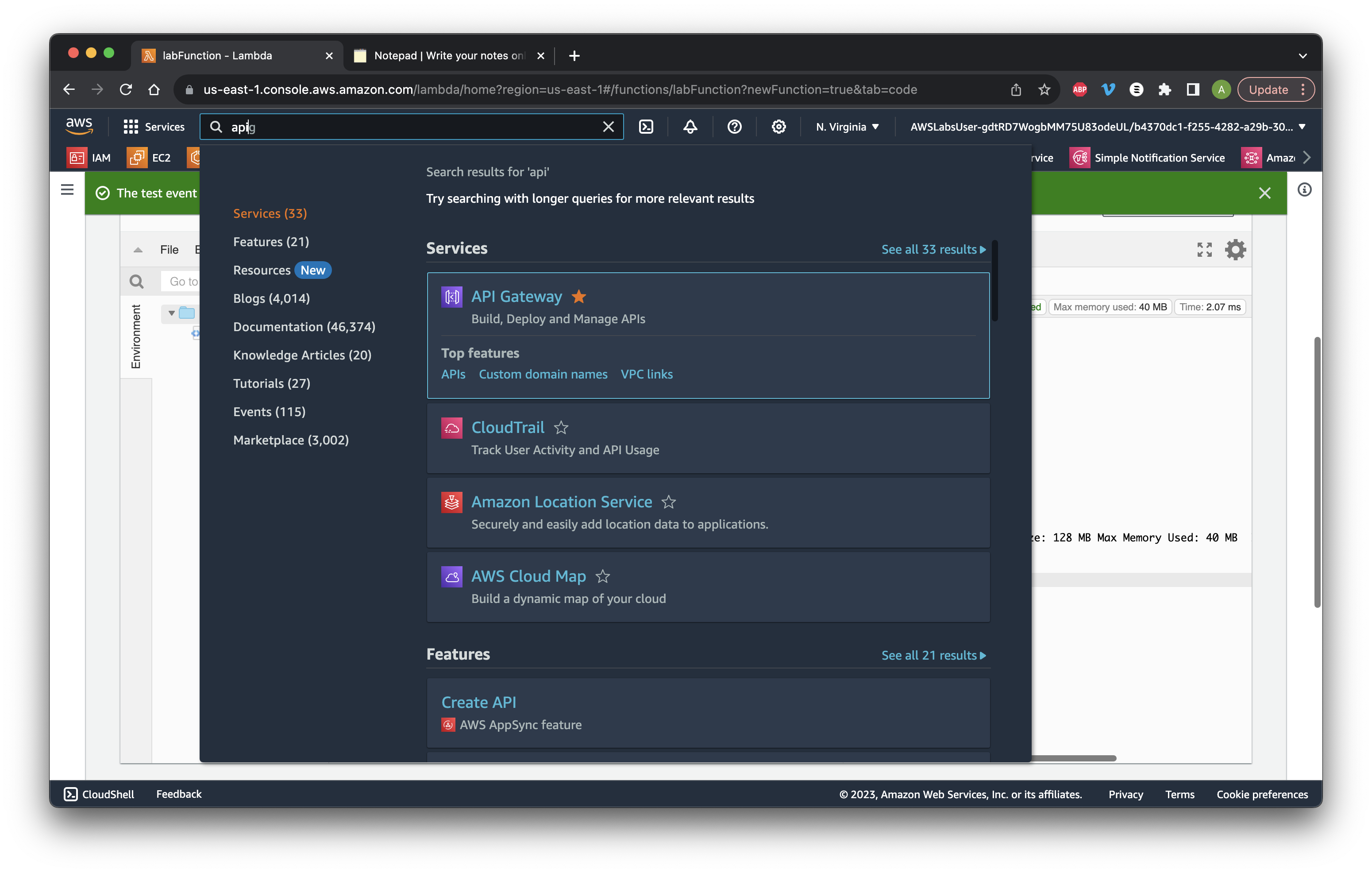
Task: Open the Create API AppSync feature
Action: [478, 702]
